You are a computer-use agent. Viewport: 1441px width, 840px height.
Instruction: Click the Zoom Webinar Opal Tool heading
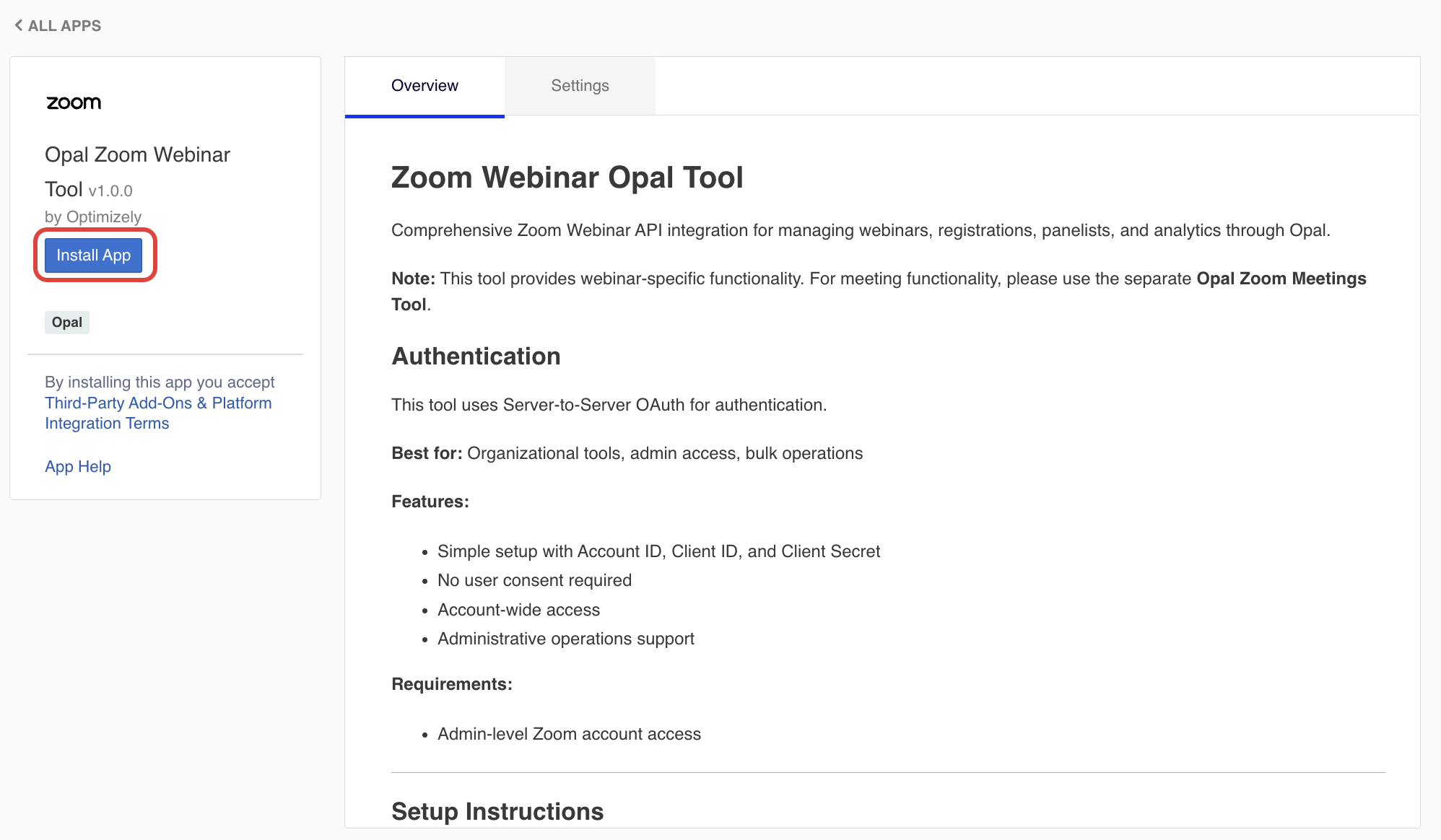(x=567, y=178)
